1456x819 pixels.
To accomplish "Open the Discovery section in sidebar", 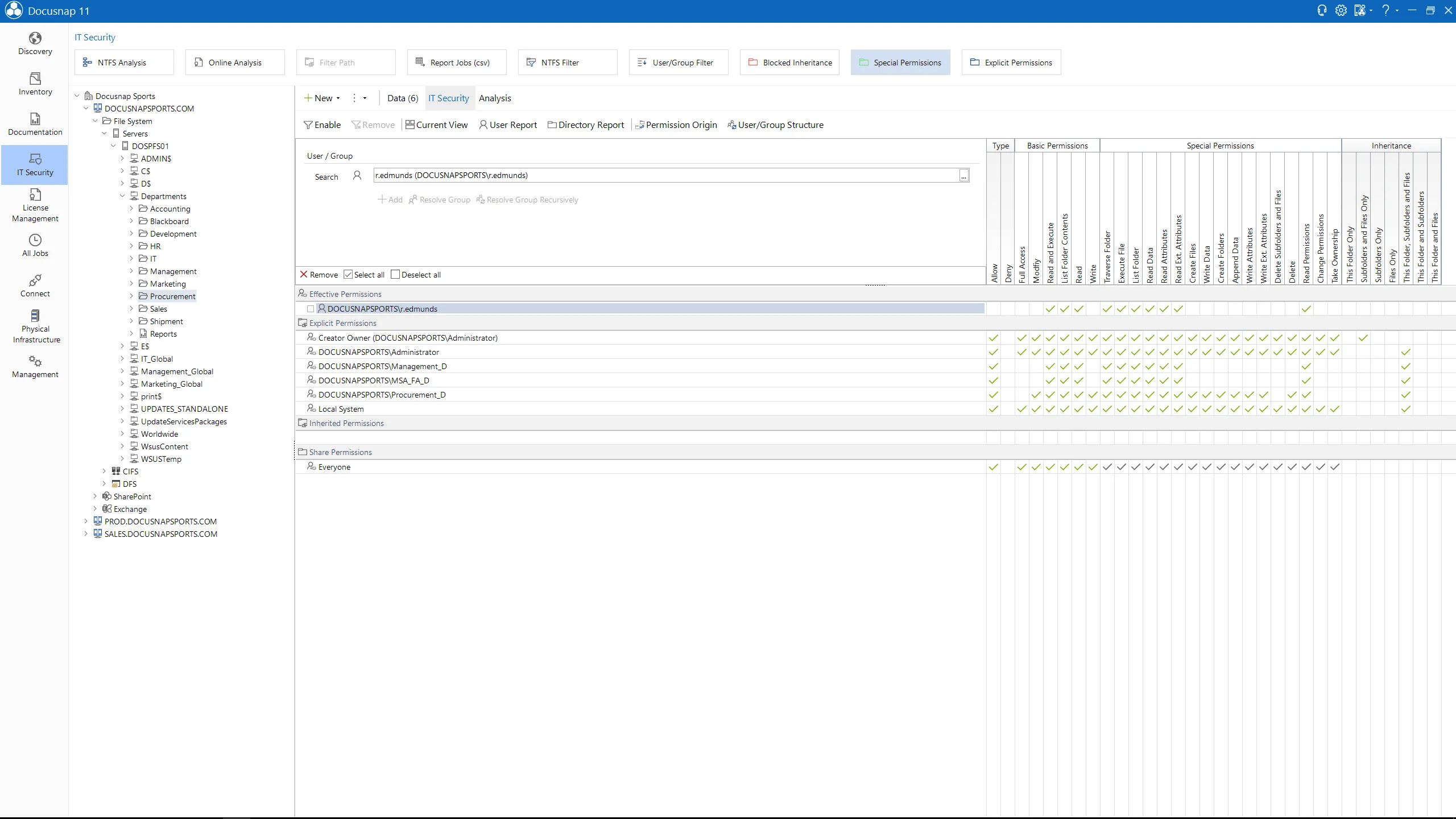I will 35,44.
